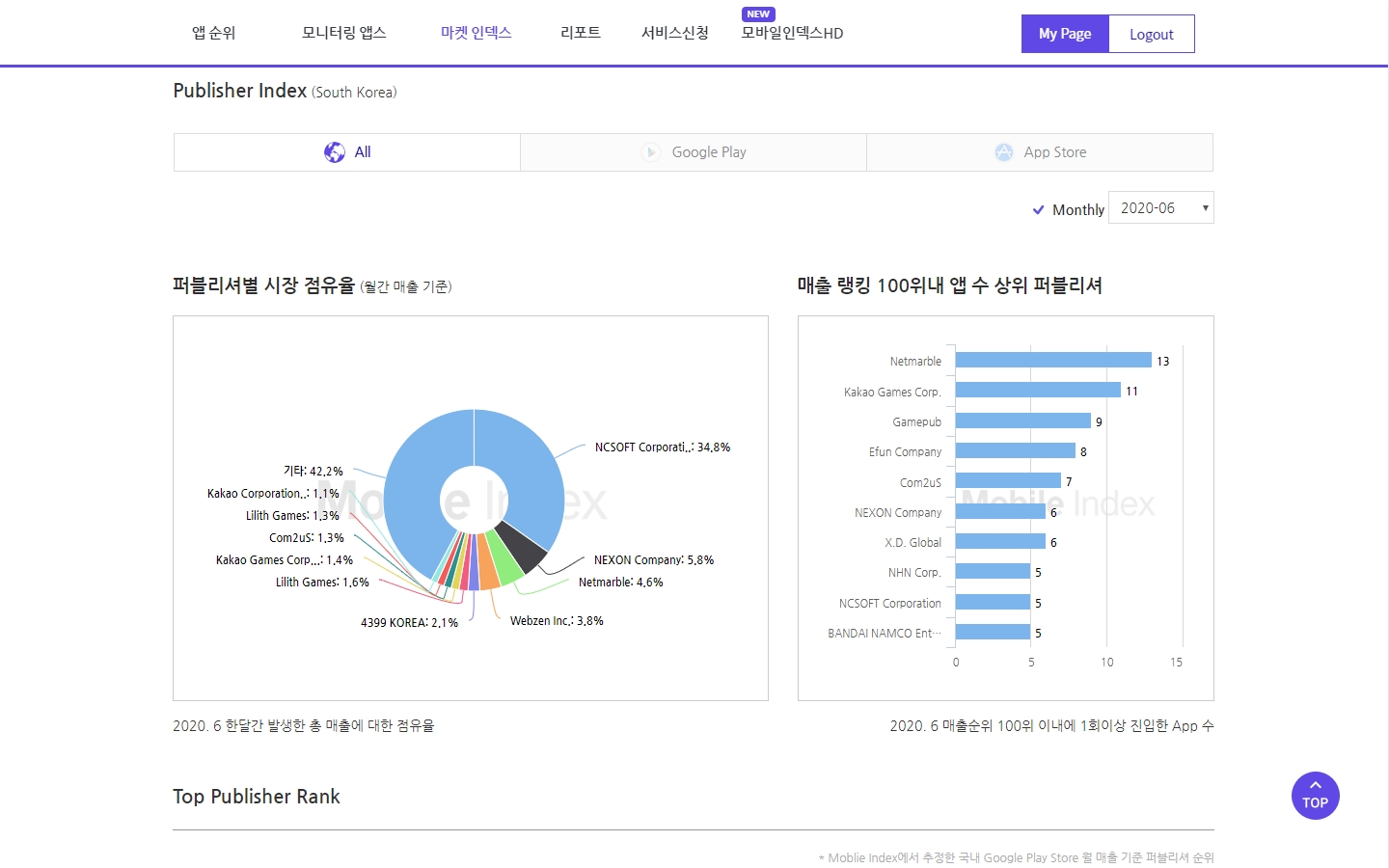Viewport: 1389px width, 868px height.
Task: Click the Webzen Inc.: 3.8% label
Action: click(x=557, y=621)
